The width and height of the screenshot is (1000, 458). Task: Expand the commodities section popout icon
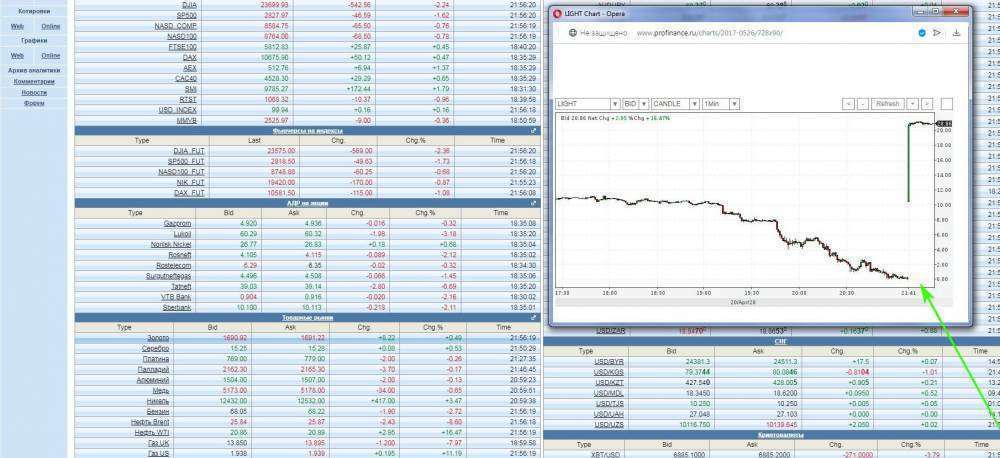pos(534,317)
